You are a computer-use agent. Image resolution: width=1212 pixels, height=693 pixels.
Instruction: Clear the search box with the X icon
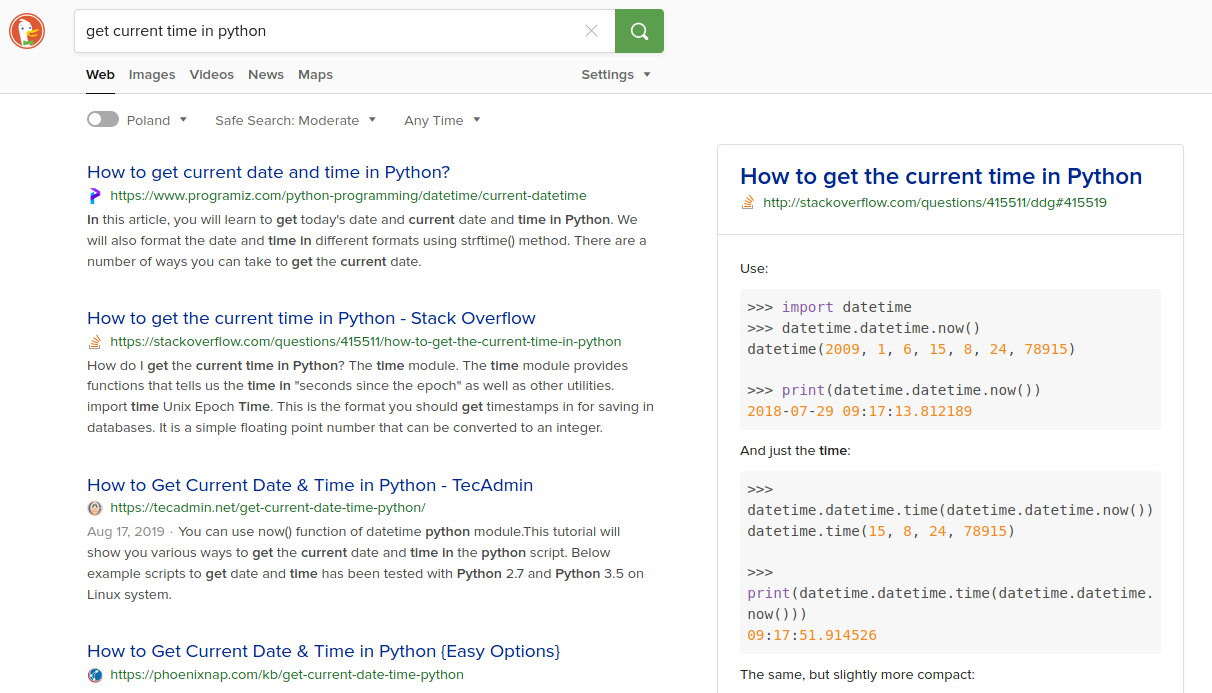[x=591, y=31]
